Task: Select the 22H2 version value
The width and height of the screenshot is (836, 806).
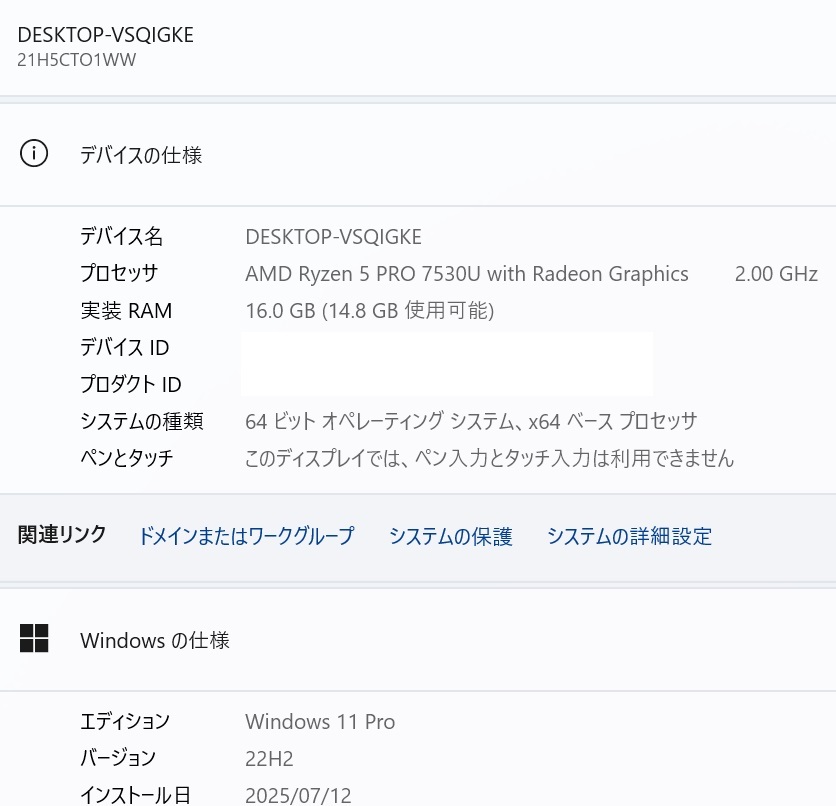Action: point(269,759)
